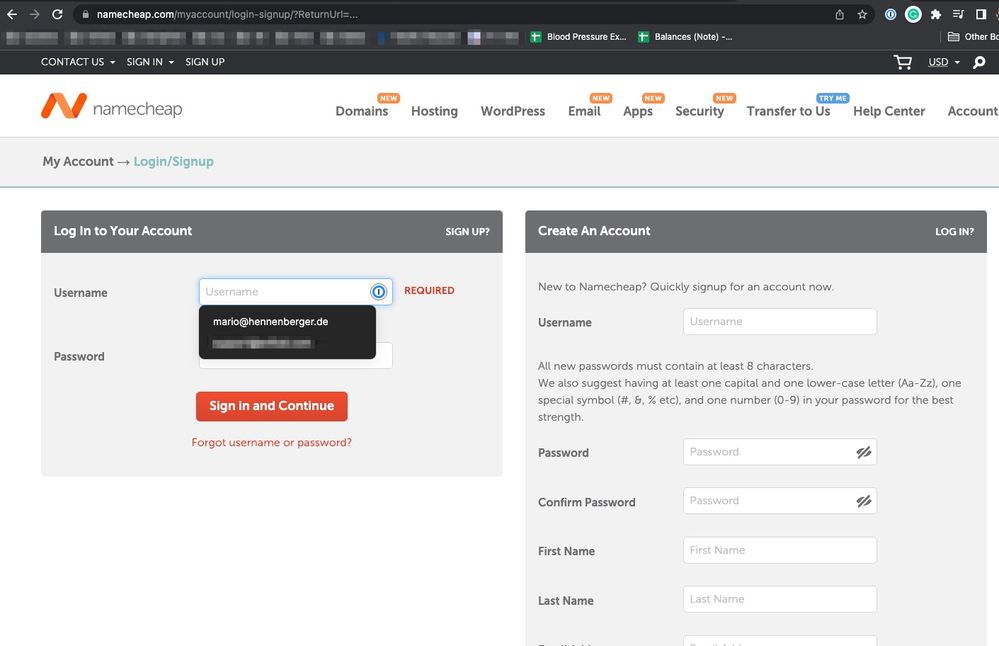
Task: Click the padlock site info icon
Action: (85, 14)
